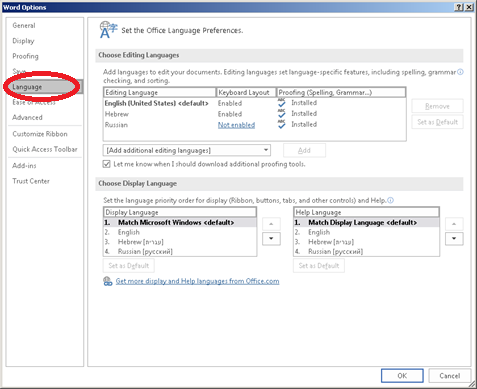Image resolution: width=477 pixels, height=389 pixels.
Task: Click the Proofing column header
Action: point(341,92)
